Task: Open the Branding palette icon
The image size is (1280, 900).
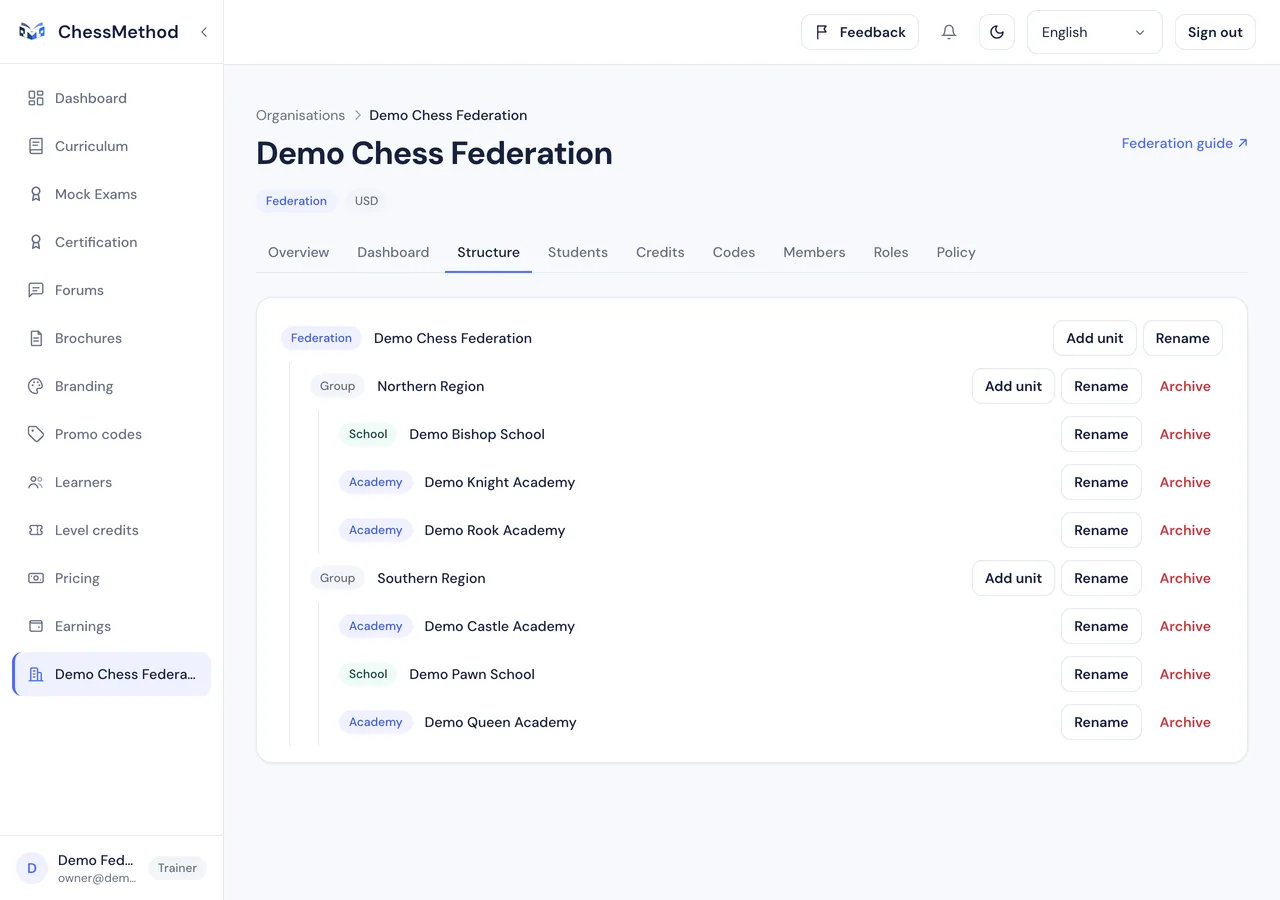Action: click(x=36, y=386)
